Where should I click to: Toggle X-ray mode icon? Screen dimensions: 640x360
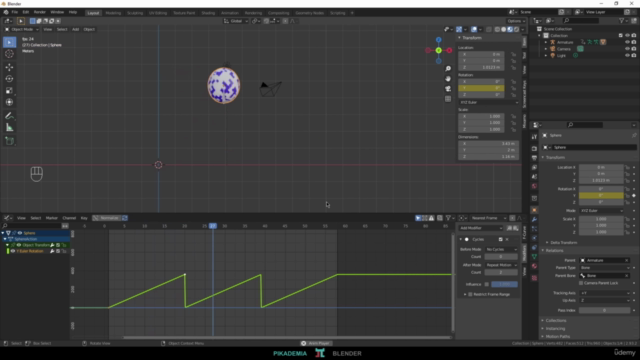489,29
